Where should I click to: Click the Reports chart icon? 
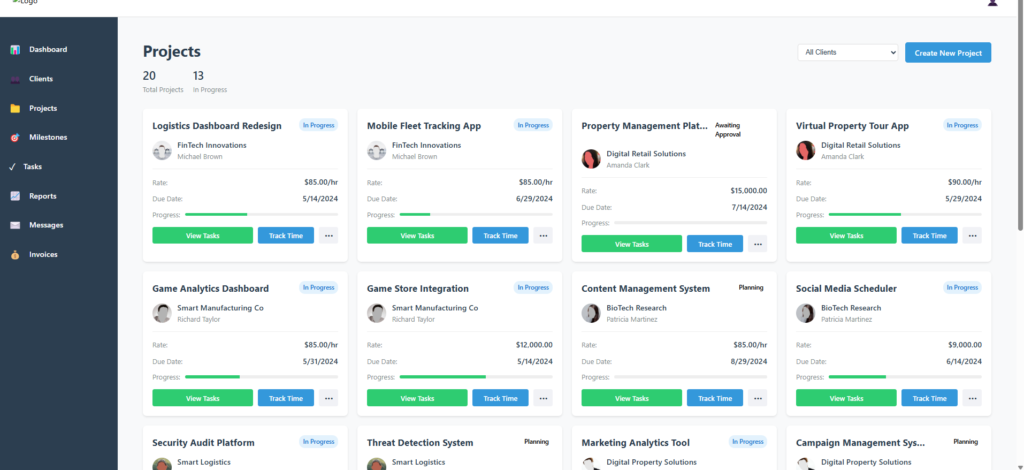coord(15,196)
